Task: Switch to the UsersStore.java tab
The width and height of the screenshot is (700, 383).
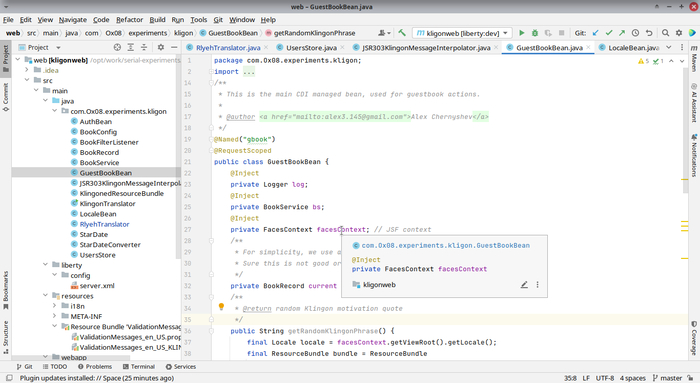Action: [x=311, y=48]
